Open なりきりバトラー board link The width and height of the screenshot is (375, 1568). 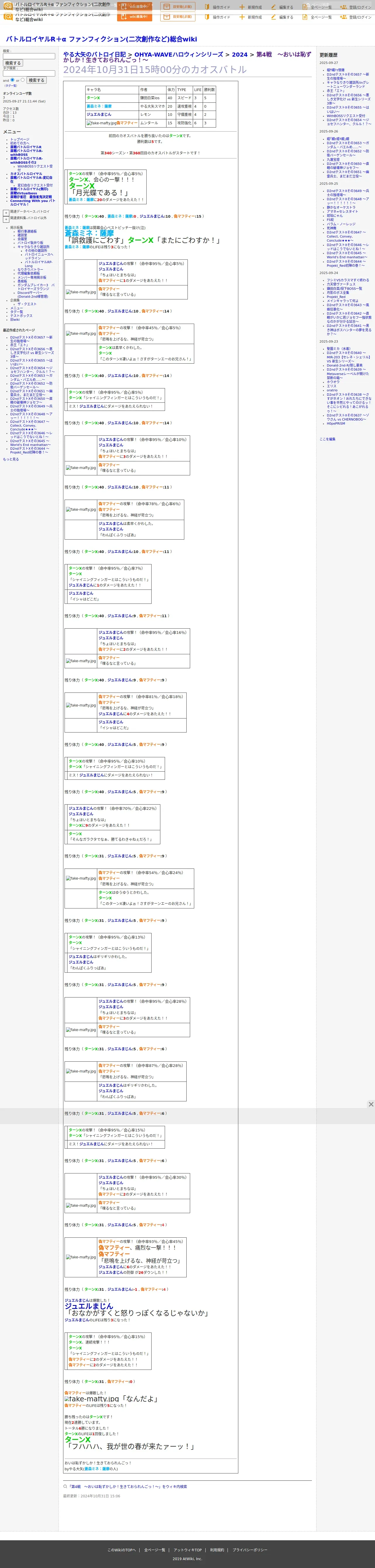(x=30, y=270)
